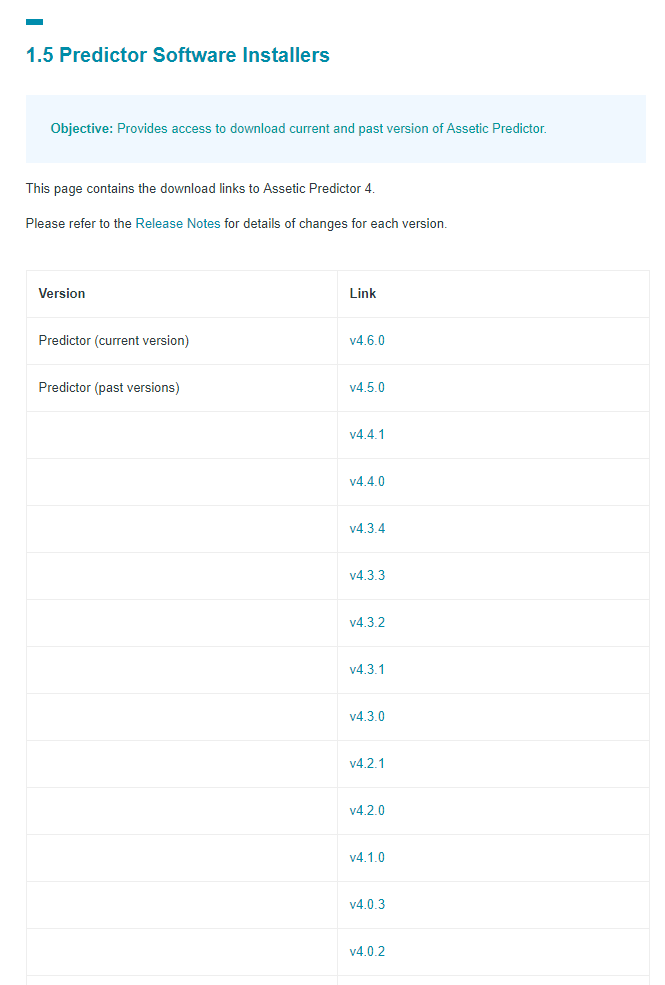Open the Release Notes link

pos(178,224)
